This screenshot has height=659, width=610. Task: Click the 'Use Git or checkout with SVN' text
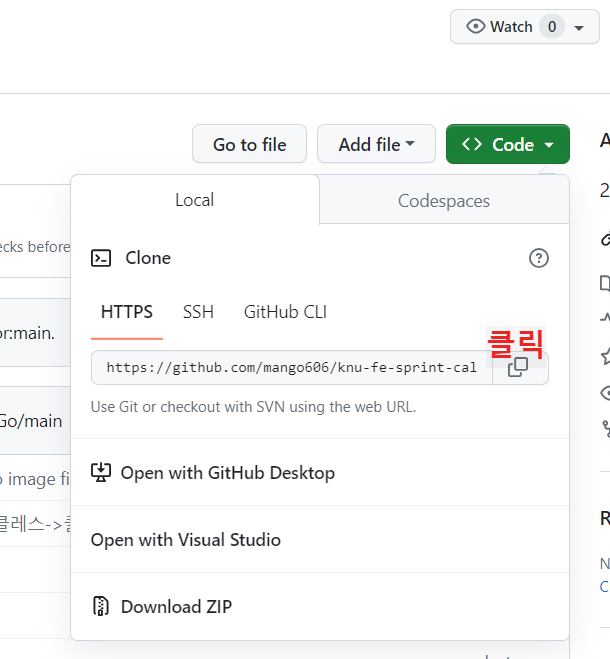pyautogui.click(x=254, y=407)
